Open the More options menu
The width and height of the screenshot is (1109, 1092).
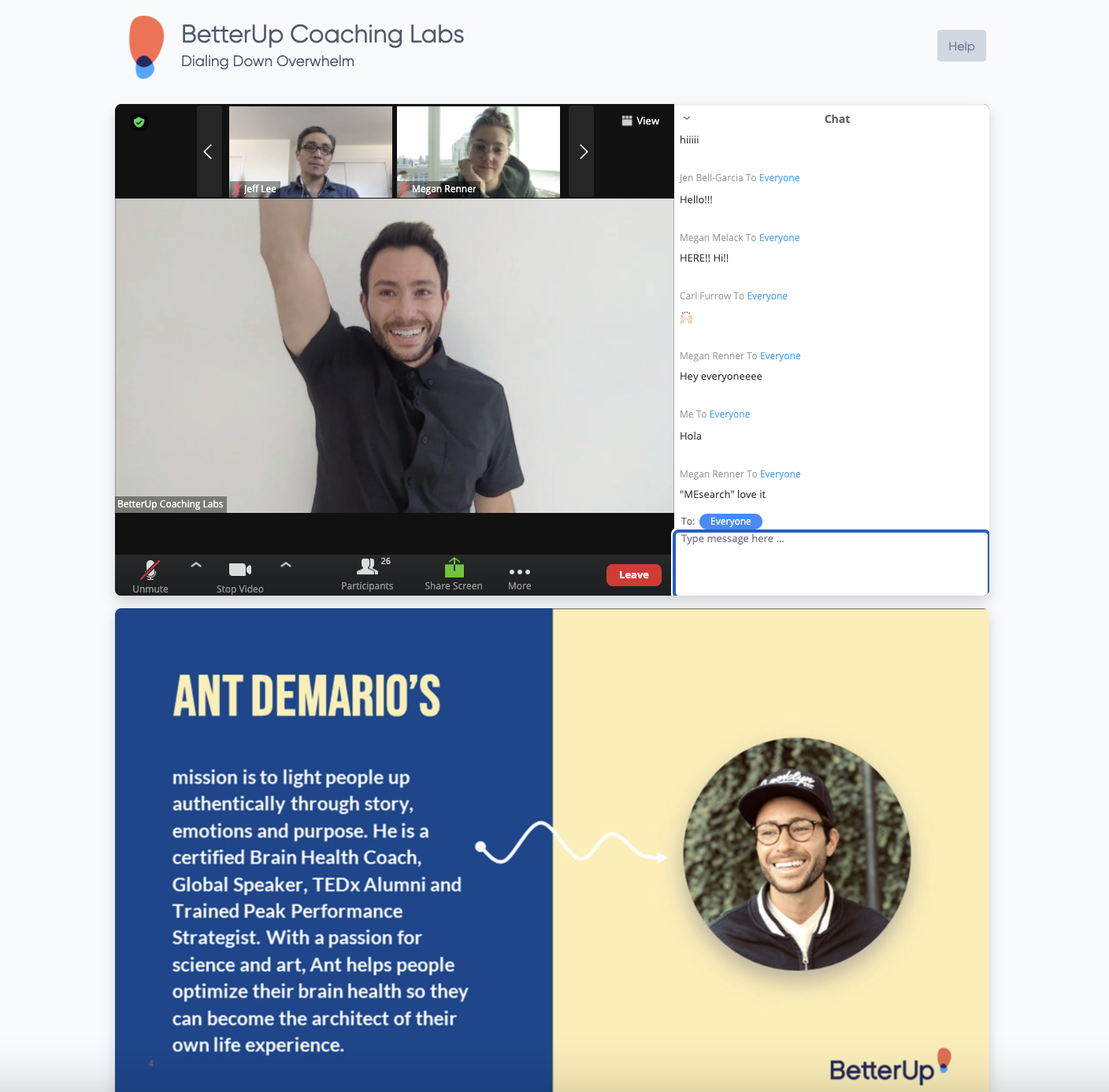[520, 578]
